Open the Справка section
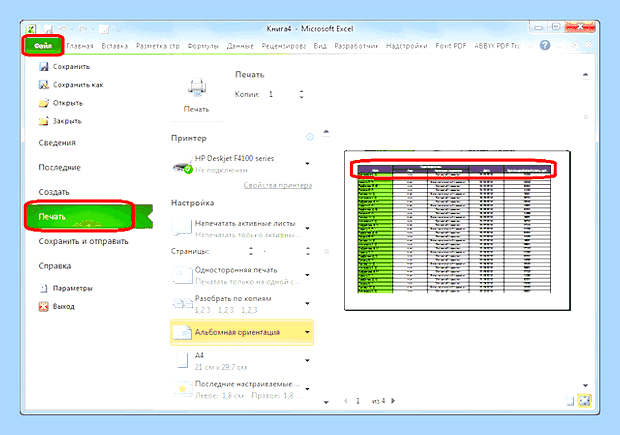The width and height of the screenshot is (620, 435). tap(55, 266)
